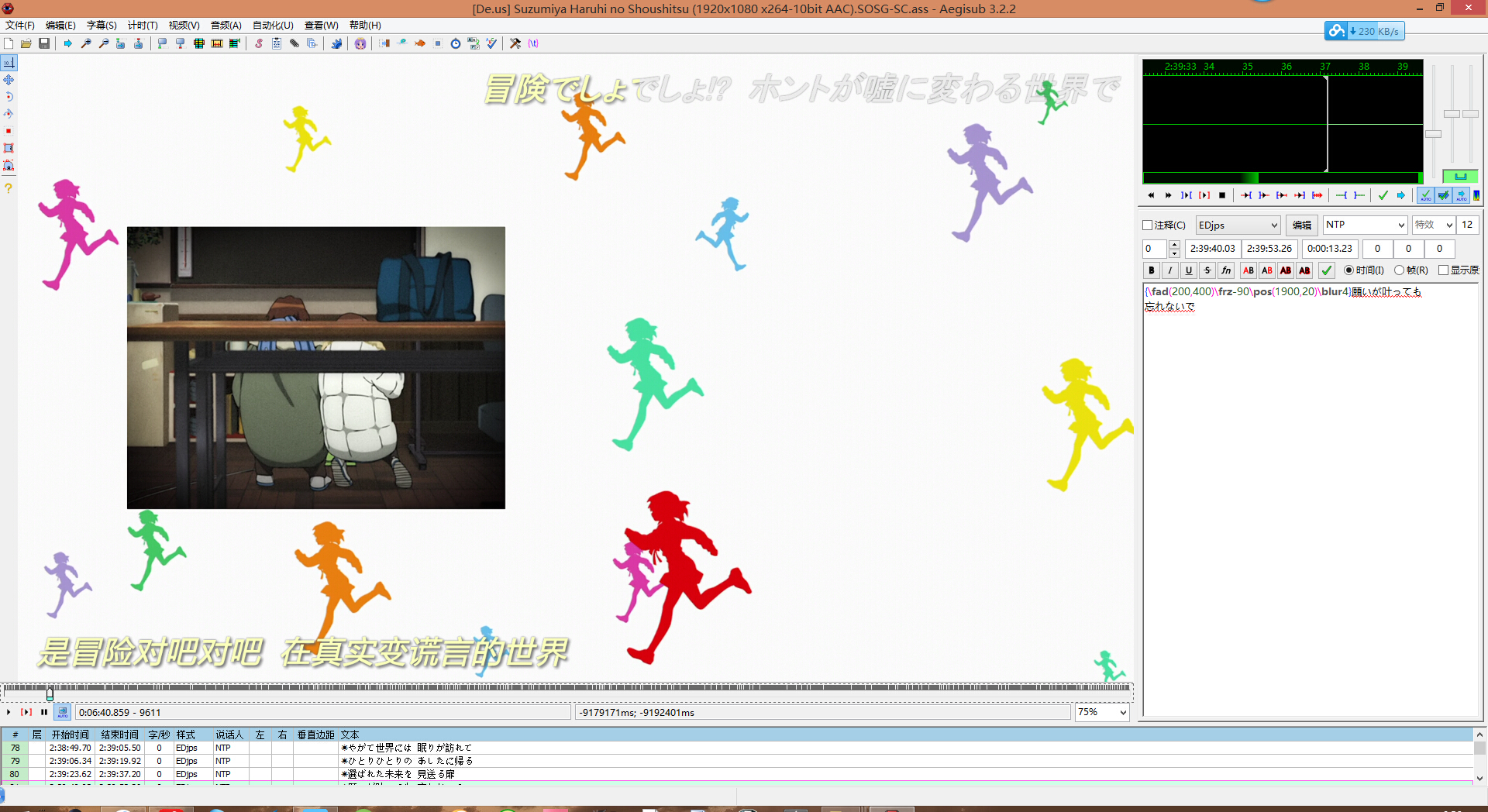Go to next line with blue arrow
1488x812 pixels.
click(x=1400, y=195)
